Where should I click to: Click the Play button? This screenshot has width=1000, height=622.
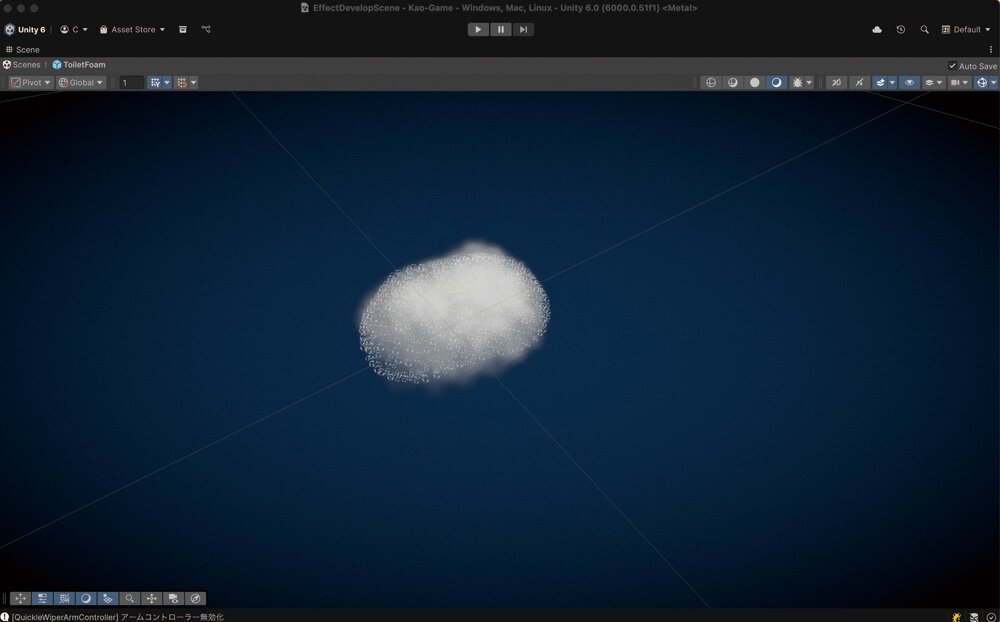pos(478,29)
